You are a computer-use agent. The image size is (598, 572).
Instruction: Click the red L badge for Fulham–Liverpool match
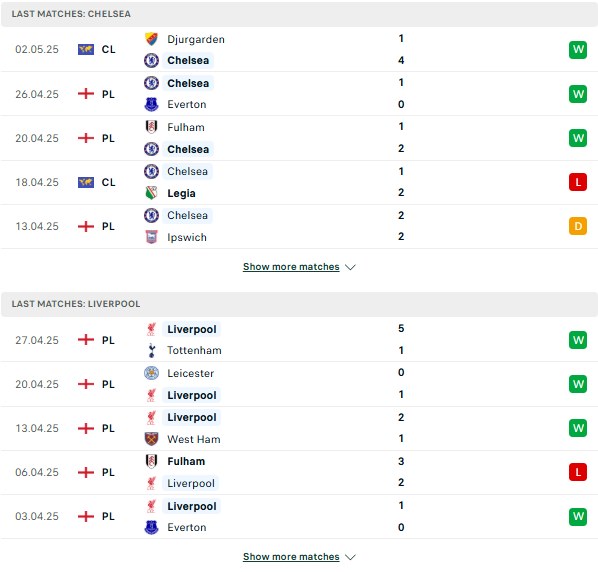(x=578, y=472)
